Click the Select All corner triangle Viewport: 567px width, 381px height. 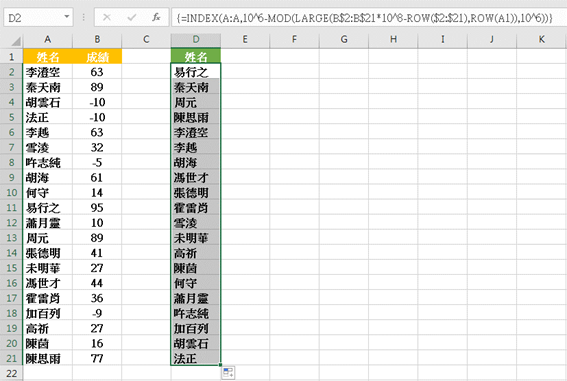click(15, 41)
